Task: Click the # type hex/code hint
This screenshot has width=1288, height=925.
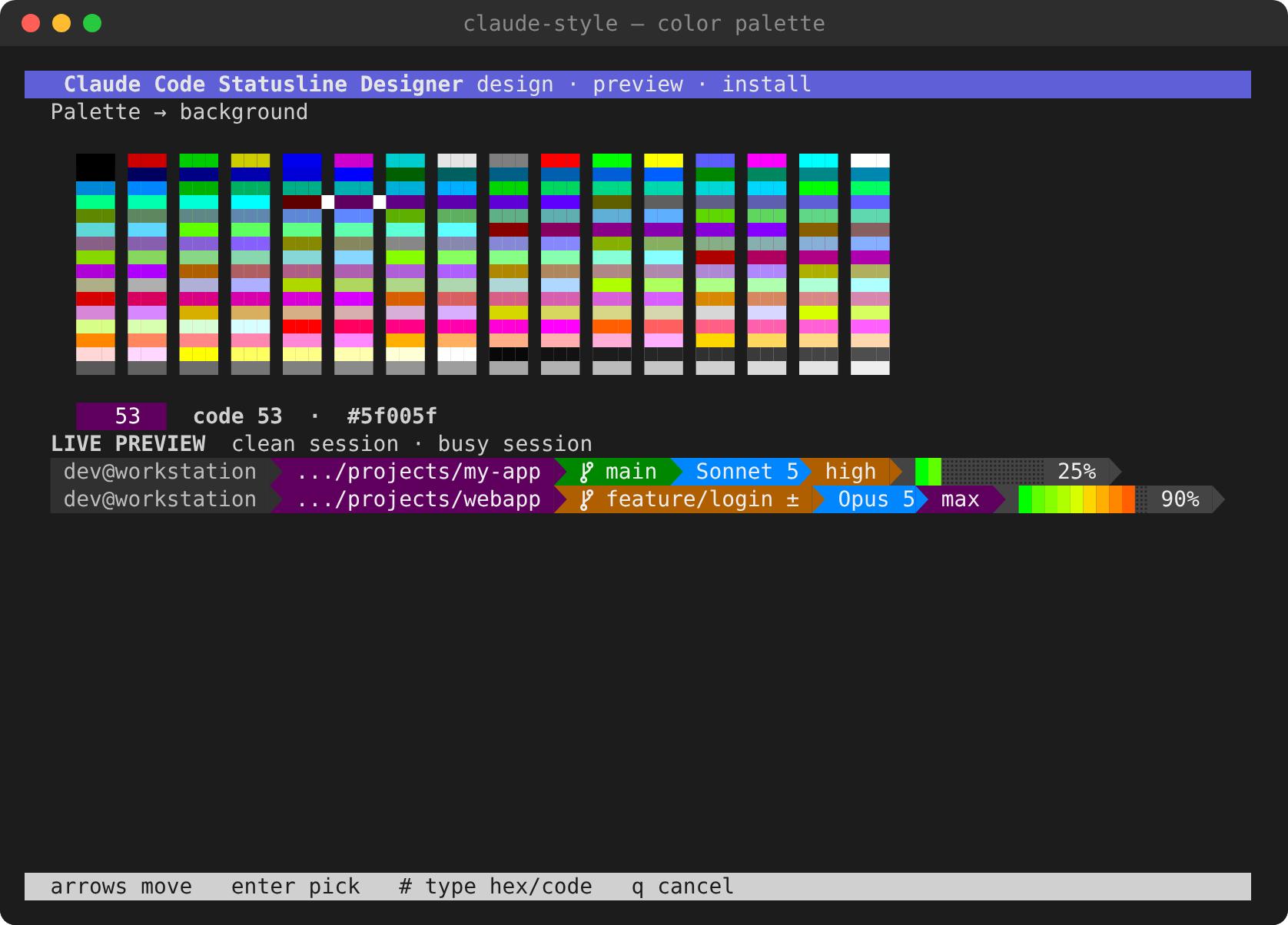Action: (496, 887)
